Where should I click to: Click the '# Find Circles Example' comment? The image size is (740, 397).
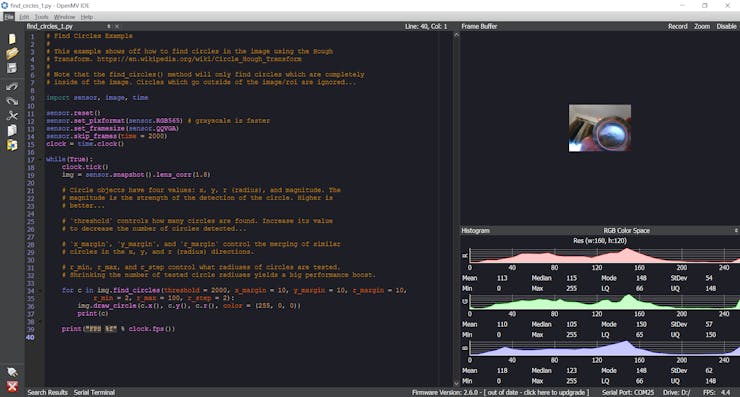pos(89,36)
